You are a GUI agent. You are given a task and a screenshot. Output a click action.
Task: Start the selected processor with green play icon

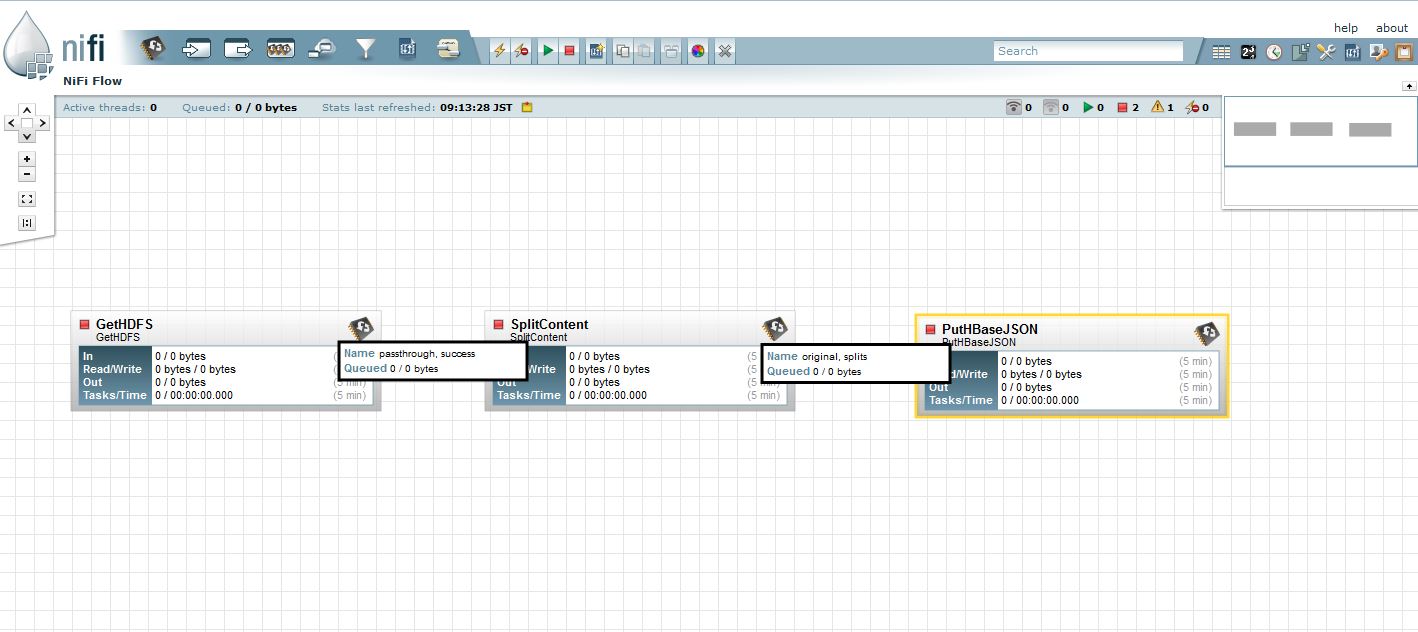tap(547, 50)
